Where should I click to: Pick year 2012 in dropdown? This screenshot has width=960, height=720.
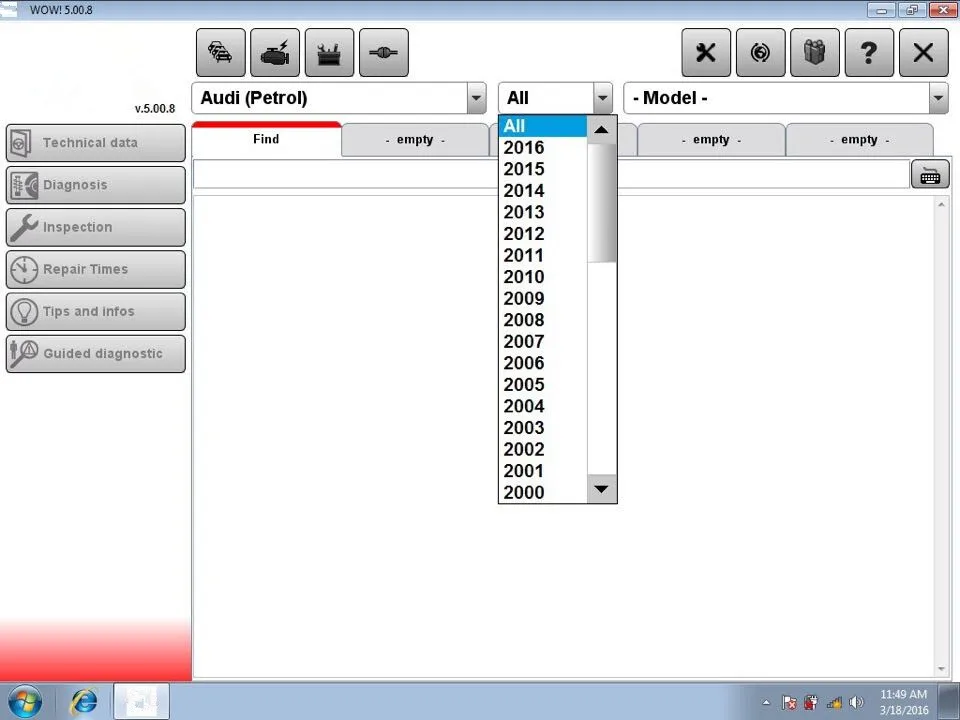coord(542,234)
